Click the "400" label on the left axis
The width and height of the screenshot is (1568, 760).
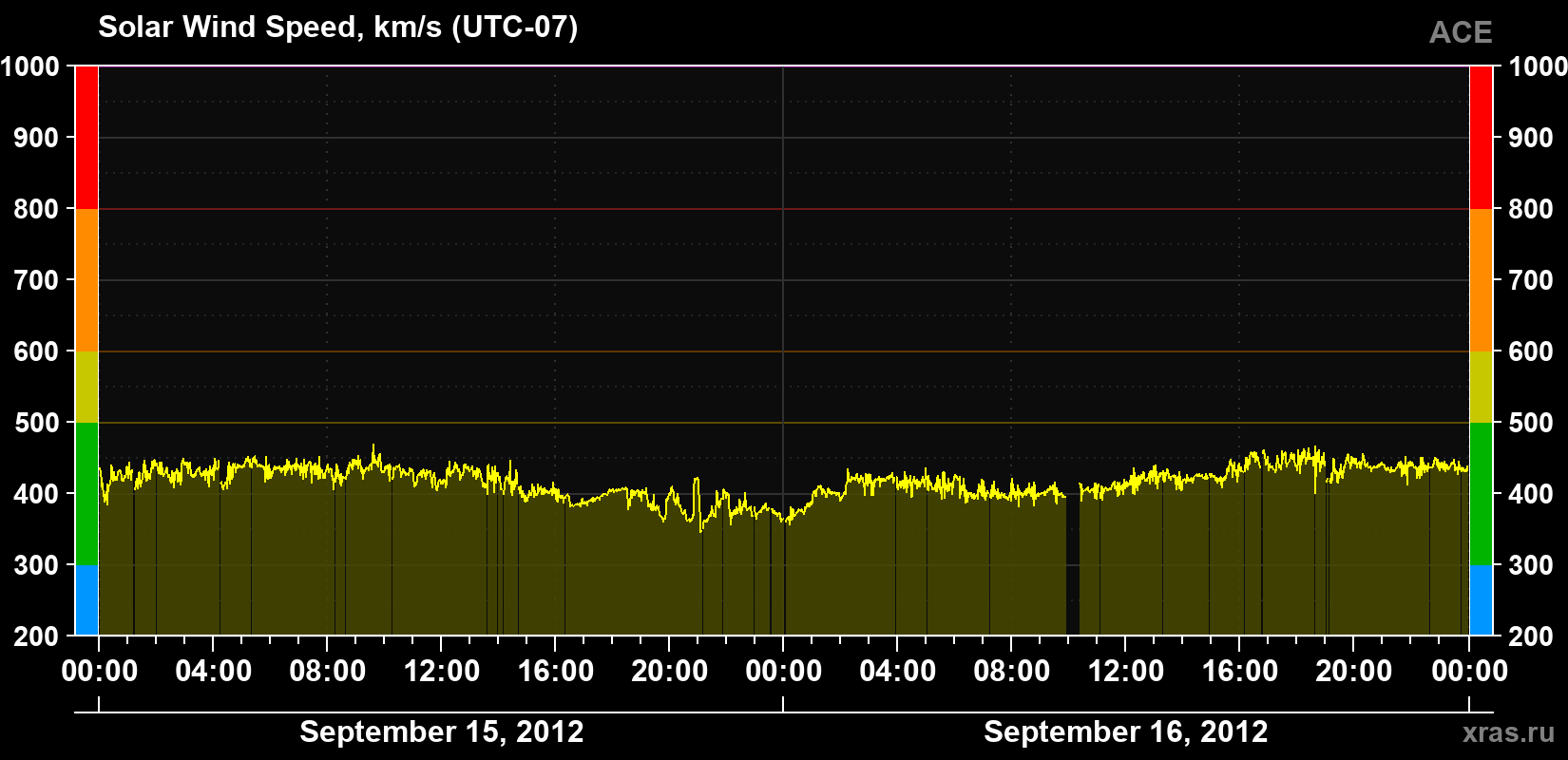click(37, 494)
